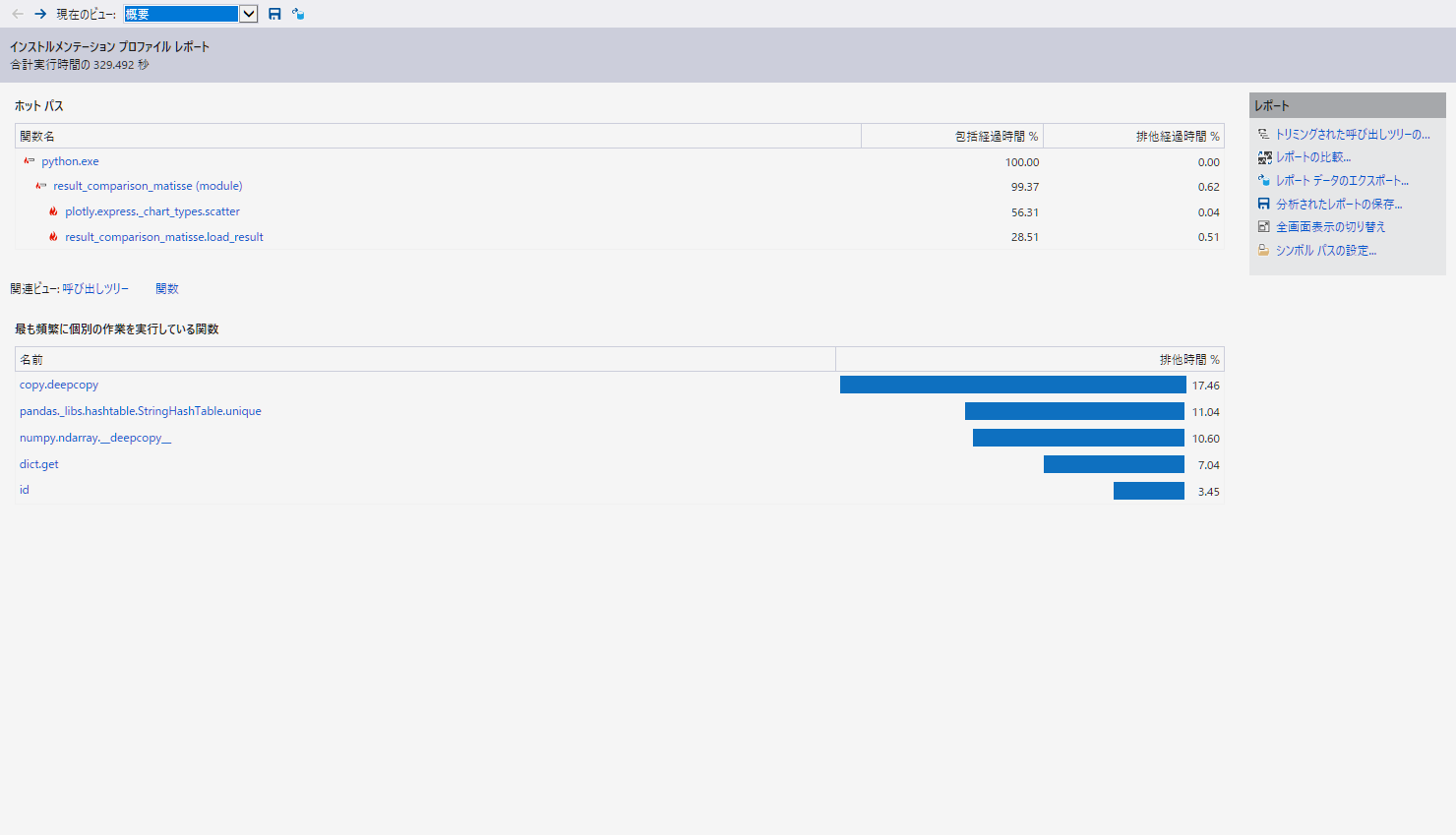Click the flame icon beside plotly.express._chart_types.scatter
This screenshot has width=1456, height=835.
point(53,211)
